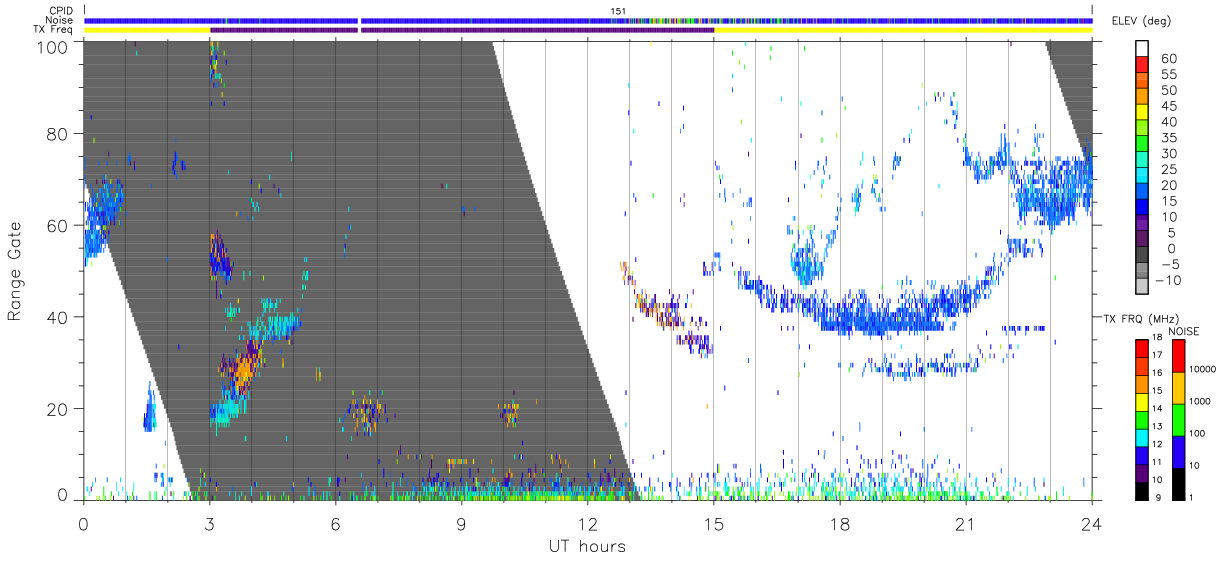Click the orange segment of the NOISE color bar
The height and width of the screenshot is (567, 1228).
[1178, 387]
